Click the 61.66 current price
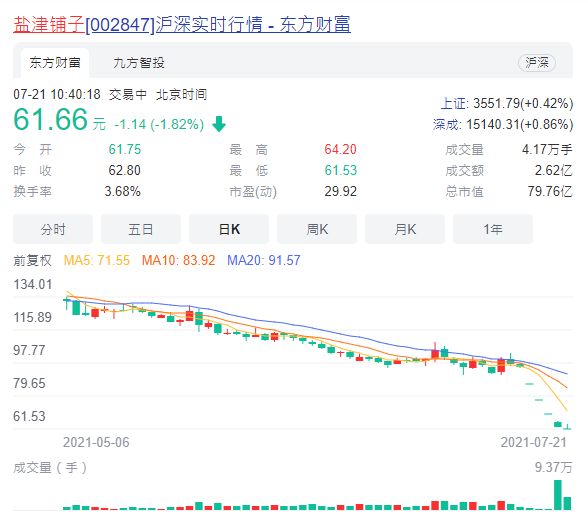This screenshot has height=521, width=588. pyautogui.click(x=51, y=120)
